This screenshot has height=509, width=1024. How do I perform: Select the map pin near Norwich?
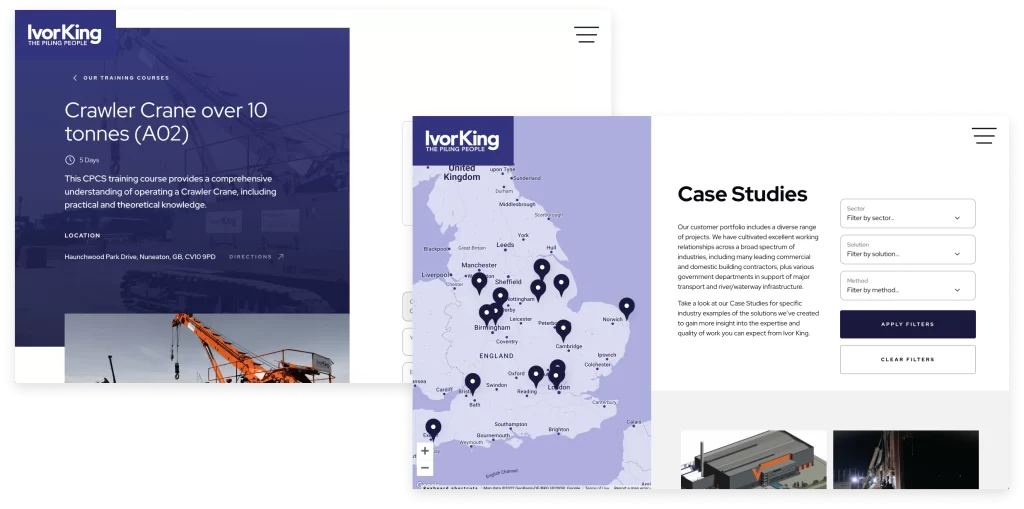point(627,306)
